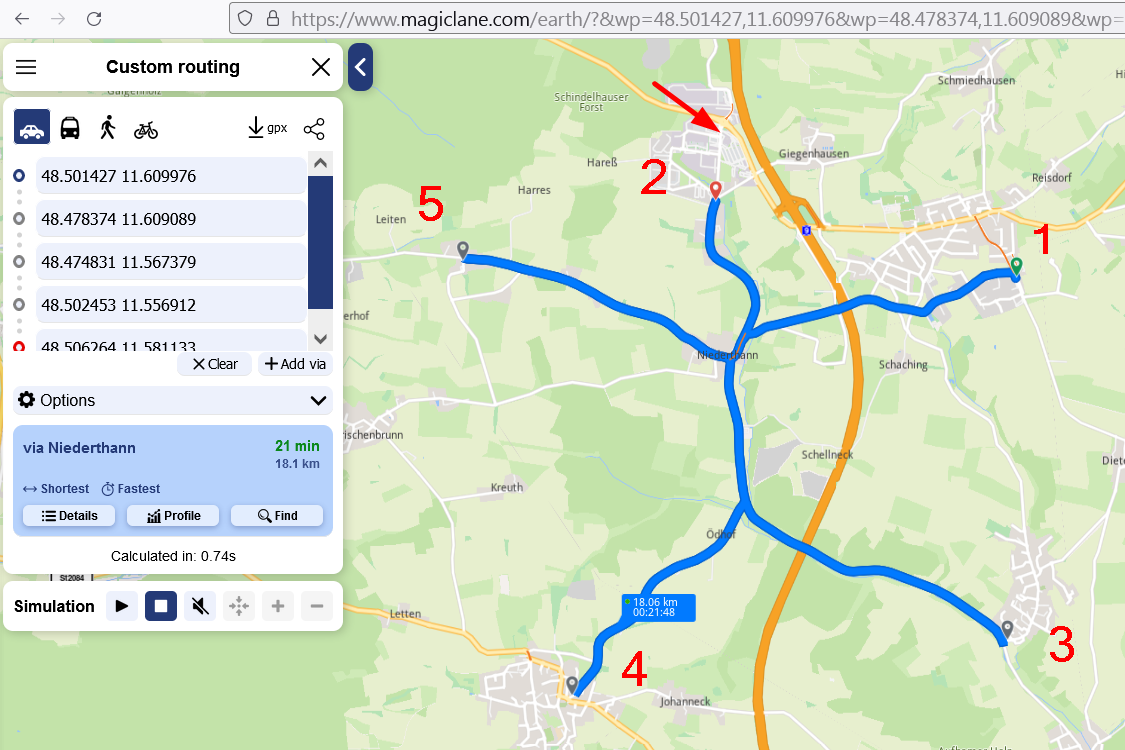The width and height of the screenshot is (1125, 750).
Task: Reload the browser page
Action: click(94, 19)
